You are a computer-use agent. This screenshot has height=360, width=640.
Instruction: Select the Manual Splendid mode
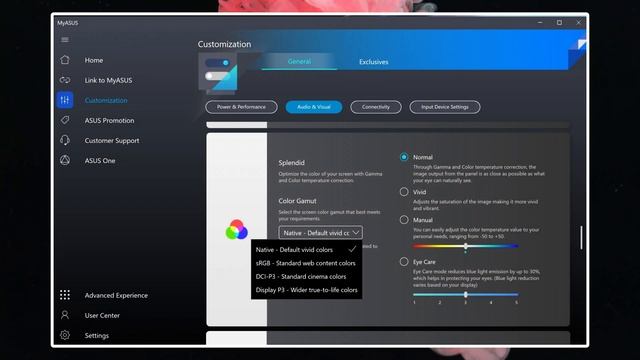(x=404, y=220)
